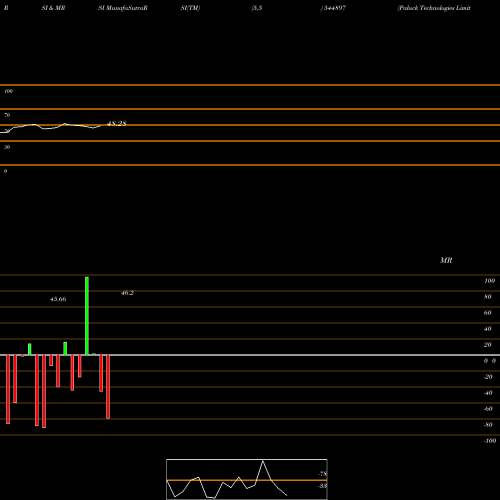The width and height of the screenshot is (500, 500).
Task: Click the RSI value 48.28 label
Action: coord(117,124)
